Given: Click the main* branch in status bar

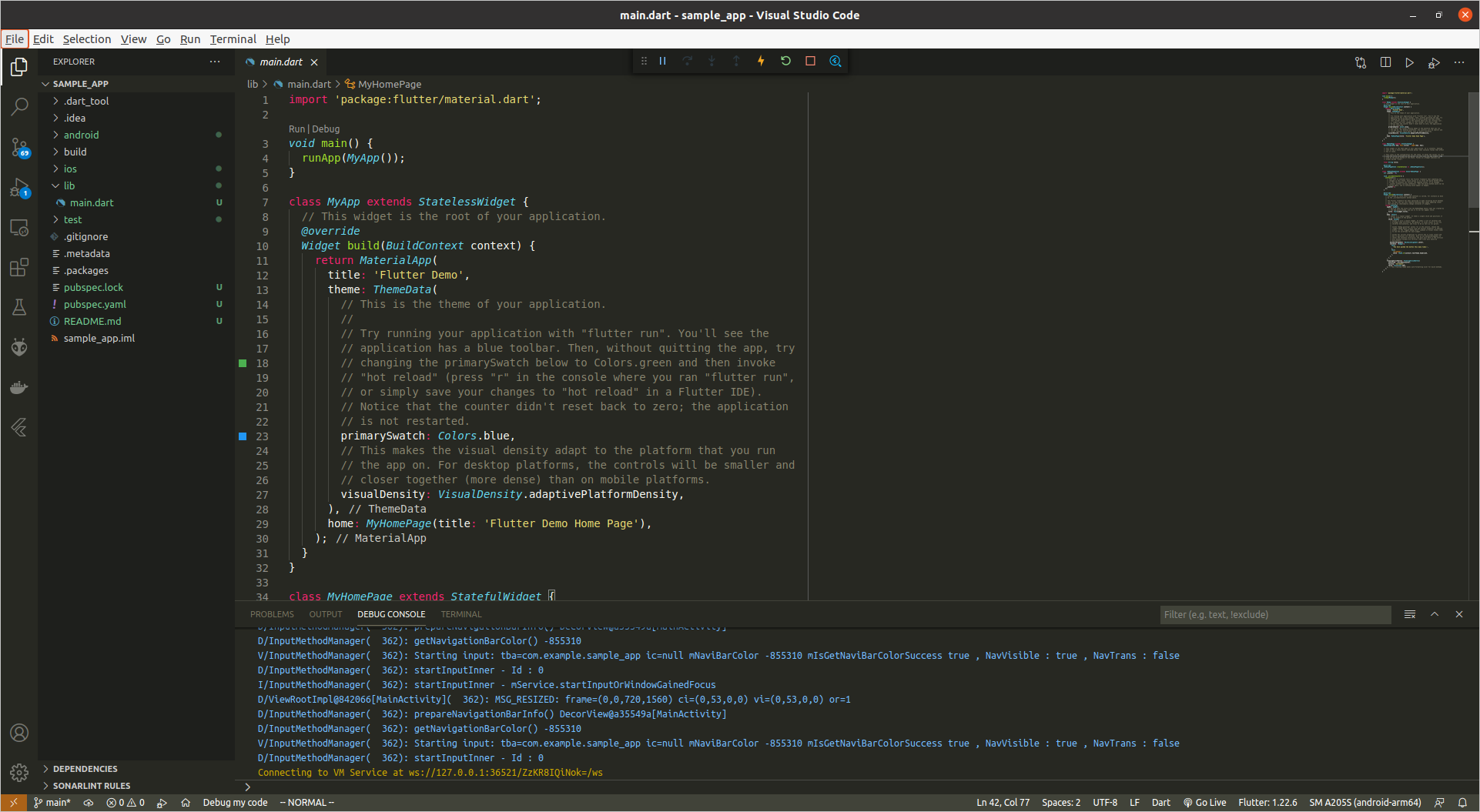Looking at the screenshot, I should click(x=52, y=803).
